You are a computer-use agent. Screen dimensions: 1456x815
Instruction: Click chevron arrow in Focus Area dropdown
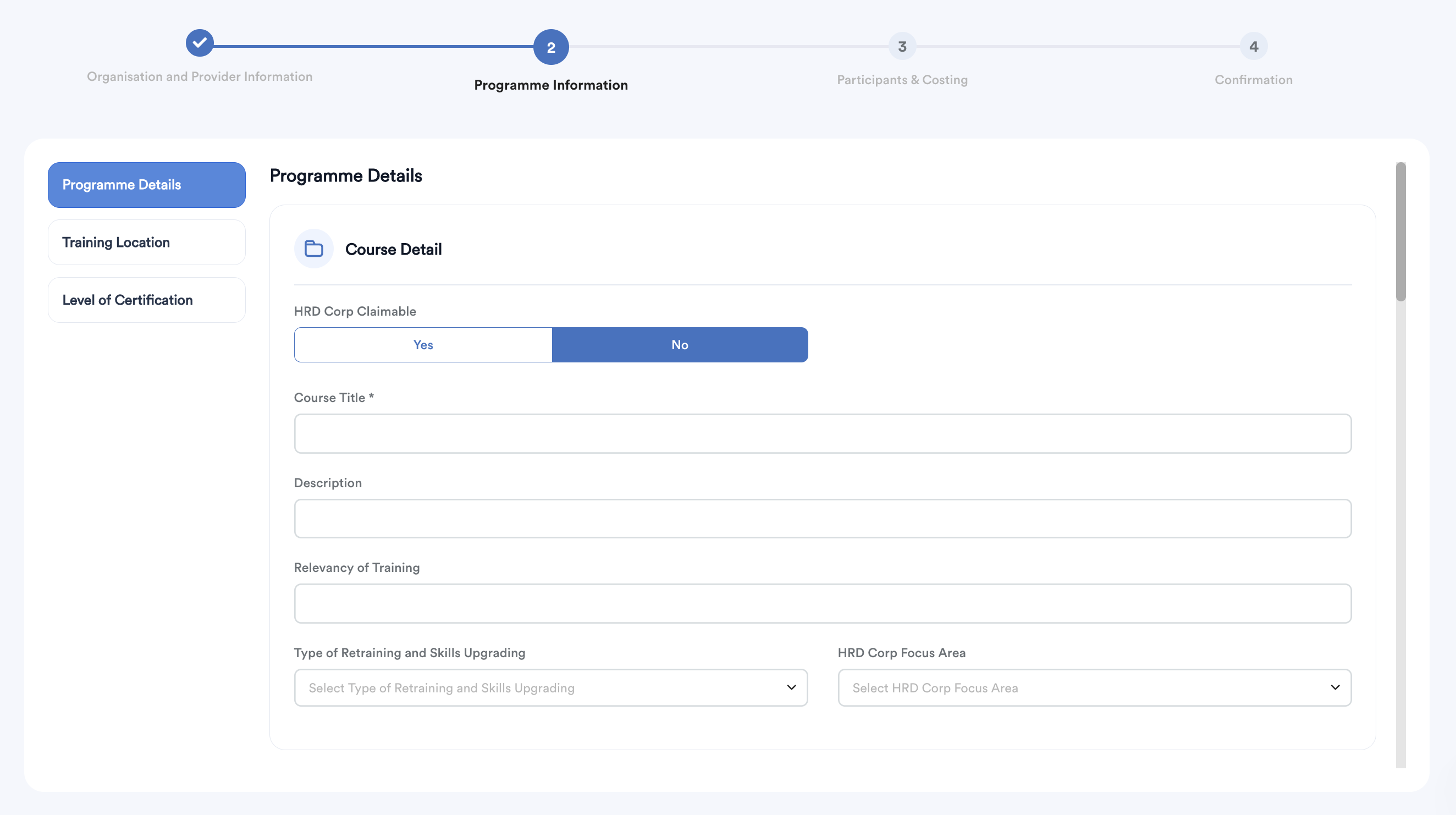[1335, 687]
